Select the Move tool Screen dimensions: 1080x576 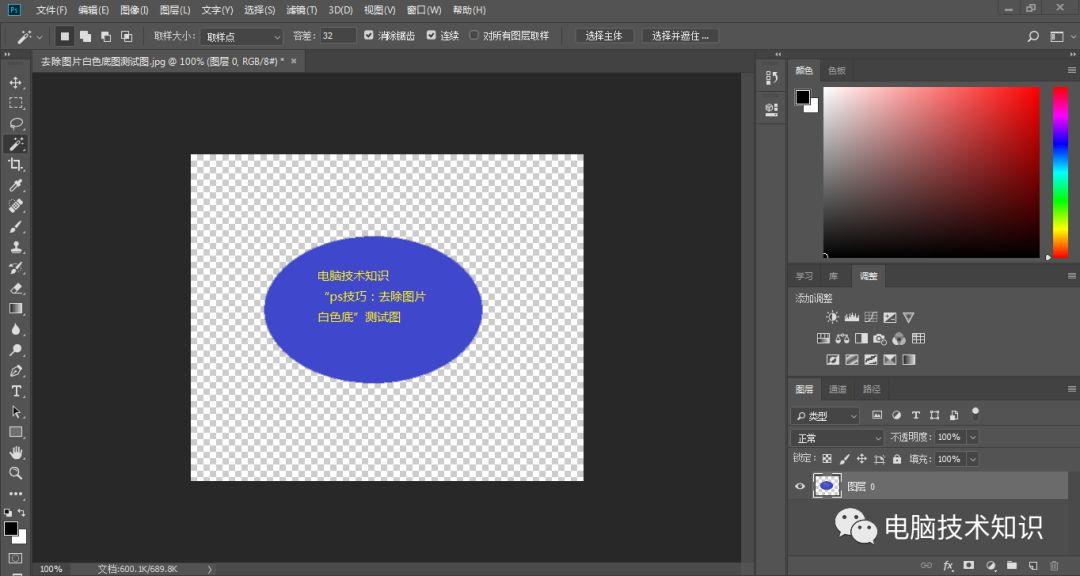pos(16,83)
